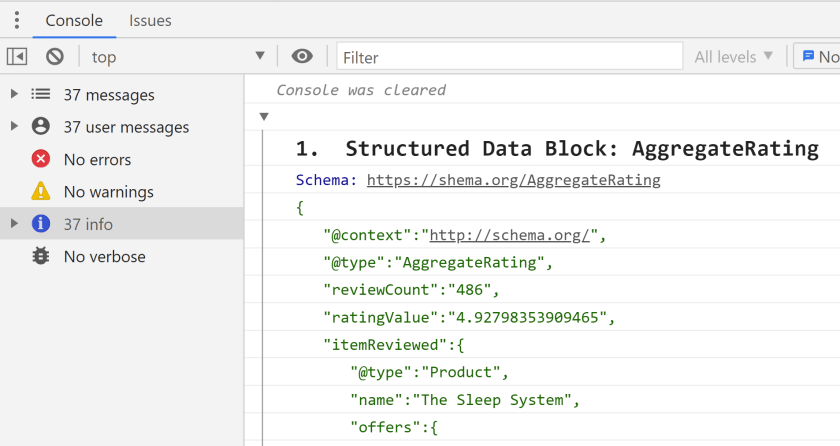Click the Filter input field
The width and height of the screenshot is (840, 446).
(x=509, y=57)
